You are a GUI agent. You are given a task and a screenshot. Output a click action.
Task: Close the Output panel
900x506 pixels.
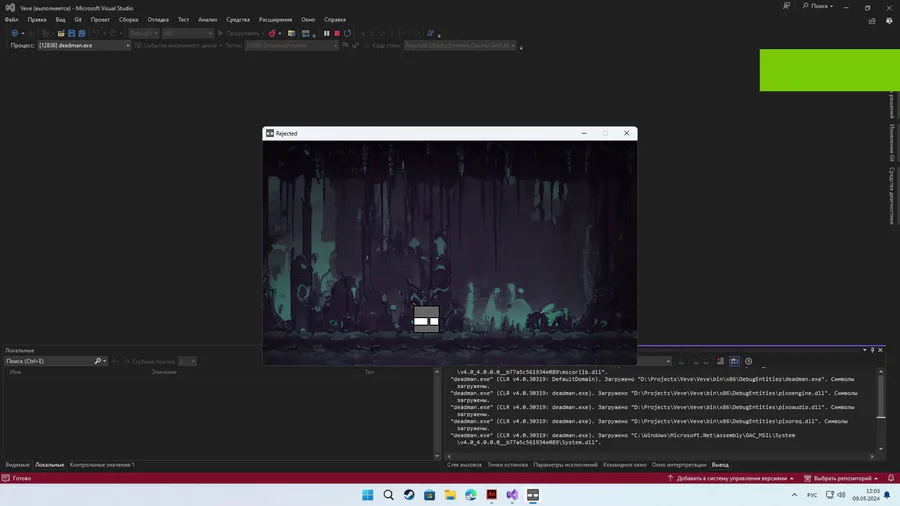[880, 350]
